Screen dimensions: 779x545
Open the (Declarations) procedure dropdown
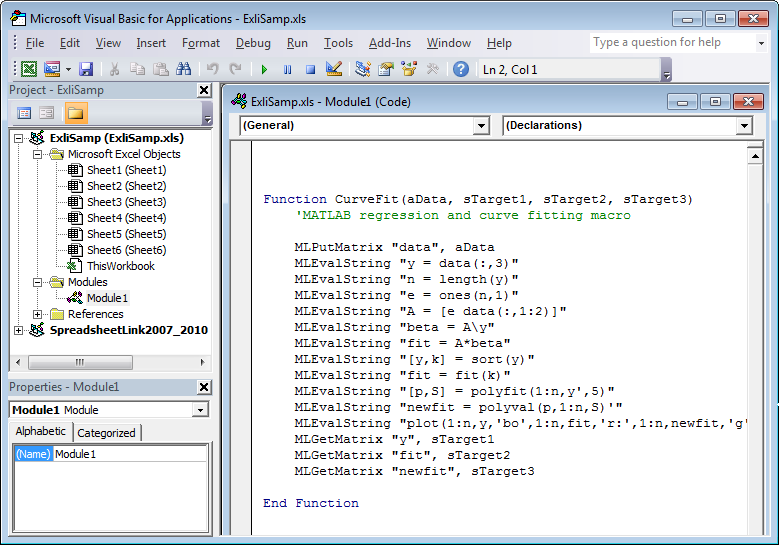[743, 126]
